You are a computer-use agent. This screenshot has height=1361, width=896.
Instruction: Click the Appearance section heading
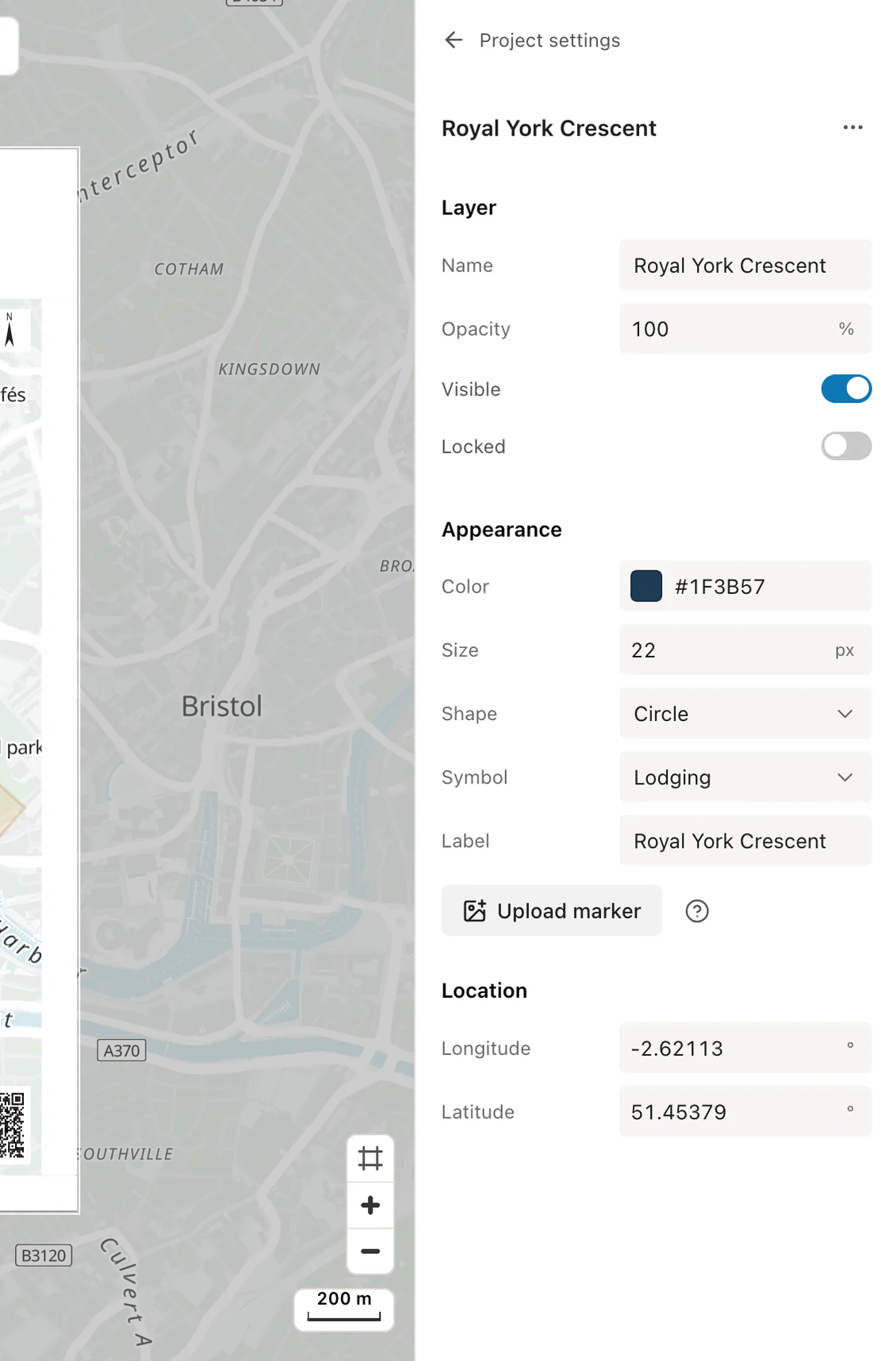click(501, 529)
